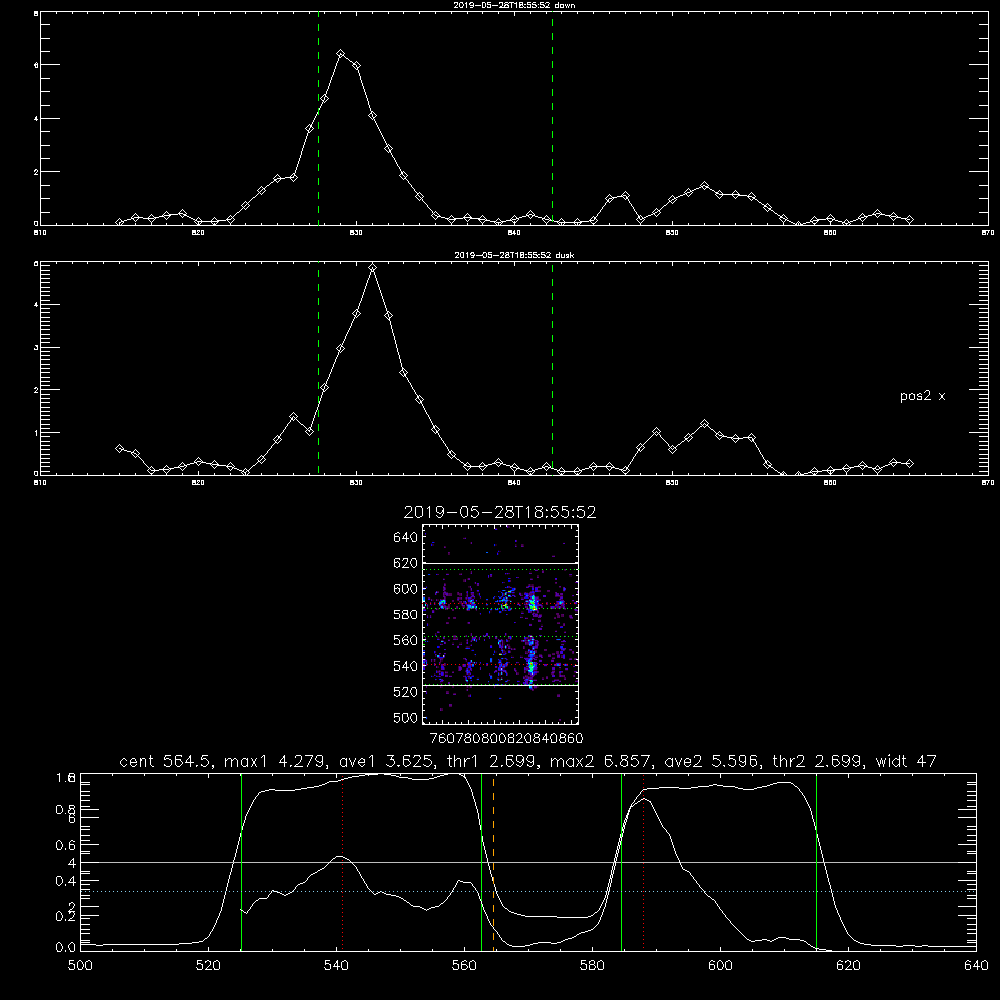This screenshot has width=1000, height=1000.
Task: Click the dawn plot title text
Action: (514, 5)
